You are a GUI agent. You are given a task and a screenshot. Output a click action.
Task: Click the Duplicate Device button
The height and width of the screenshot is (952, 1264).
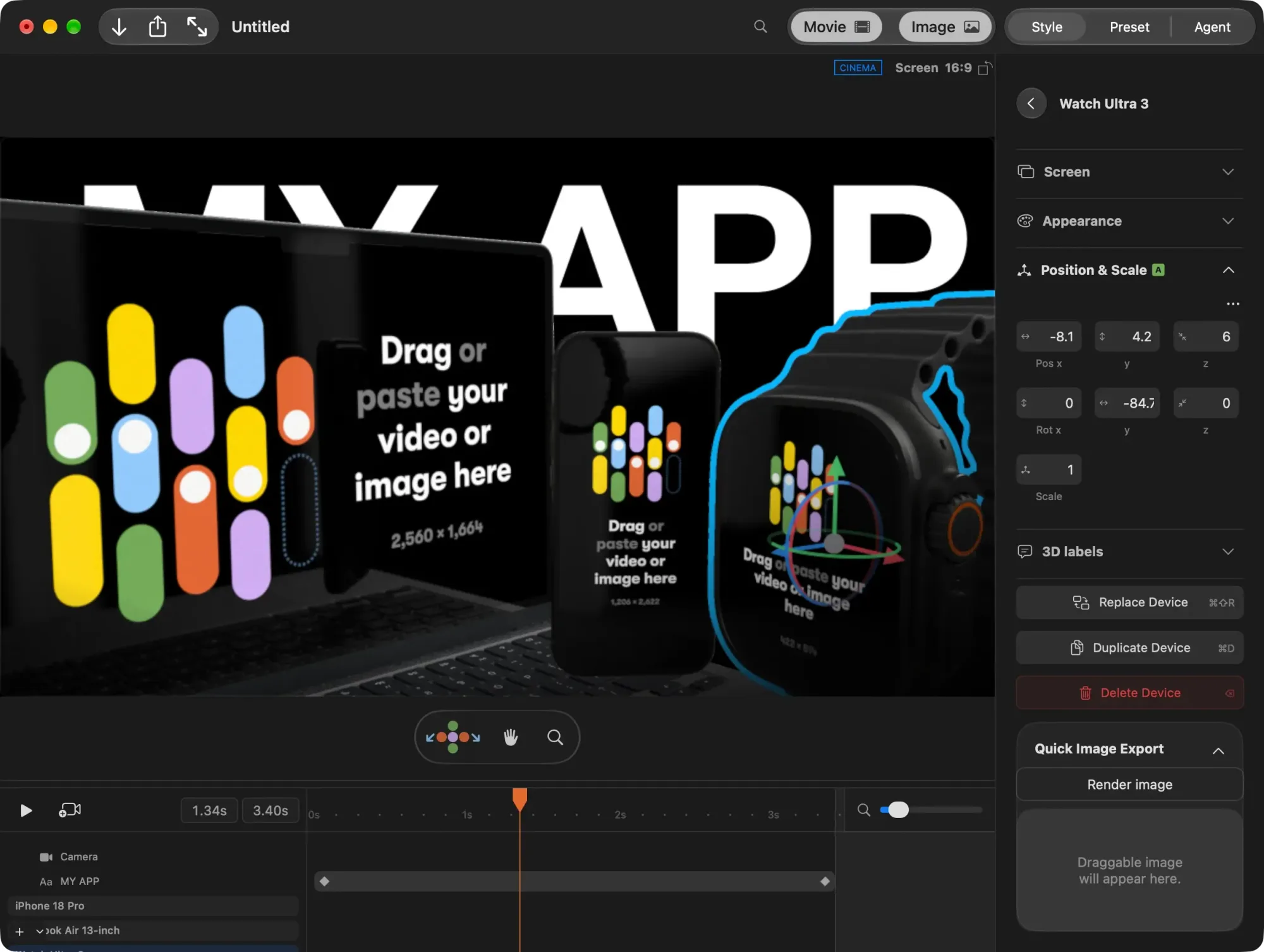1129,648
